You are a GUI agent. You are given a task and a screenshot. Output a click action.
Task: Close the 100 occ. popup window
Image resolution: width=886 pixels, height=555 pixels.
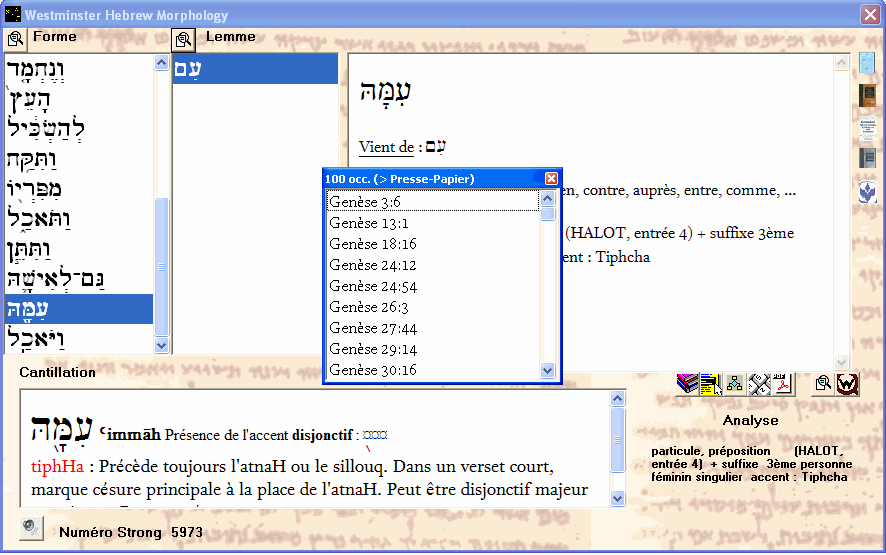point(551,179)
